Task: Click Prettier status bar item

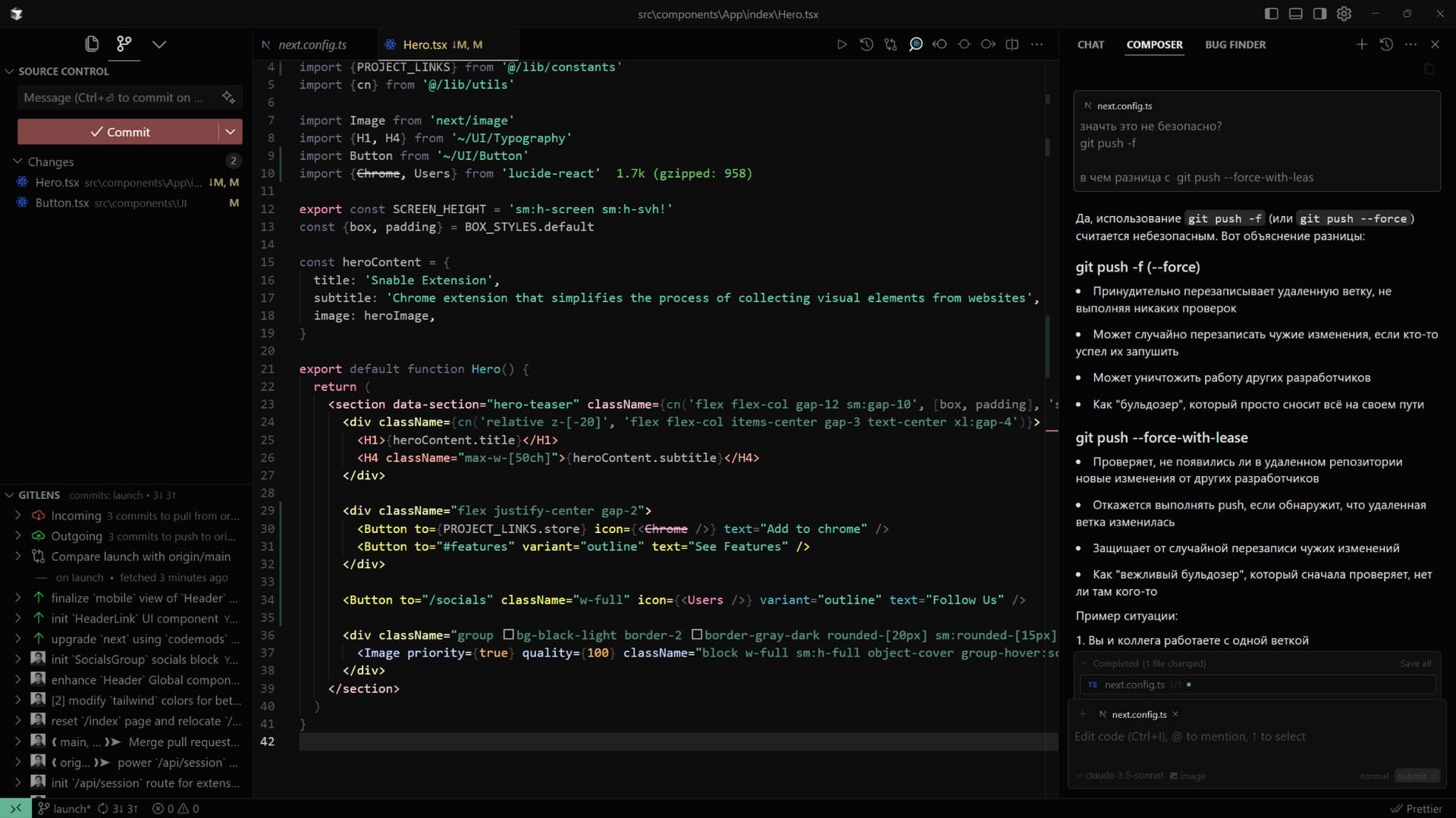Action: (x=1416, y=808)
